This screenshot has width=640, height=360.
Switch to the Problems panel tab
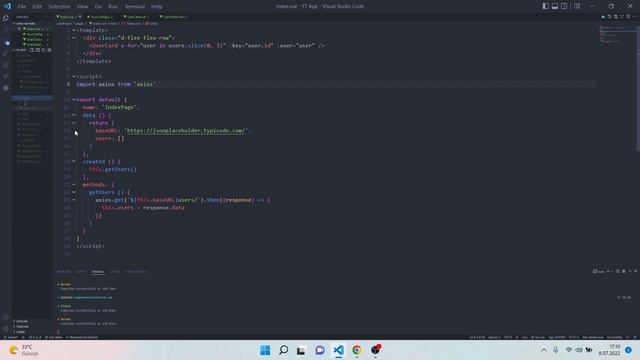(64, 272)
